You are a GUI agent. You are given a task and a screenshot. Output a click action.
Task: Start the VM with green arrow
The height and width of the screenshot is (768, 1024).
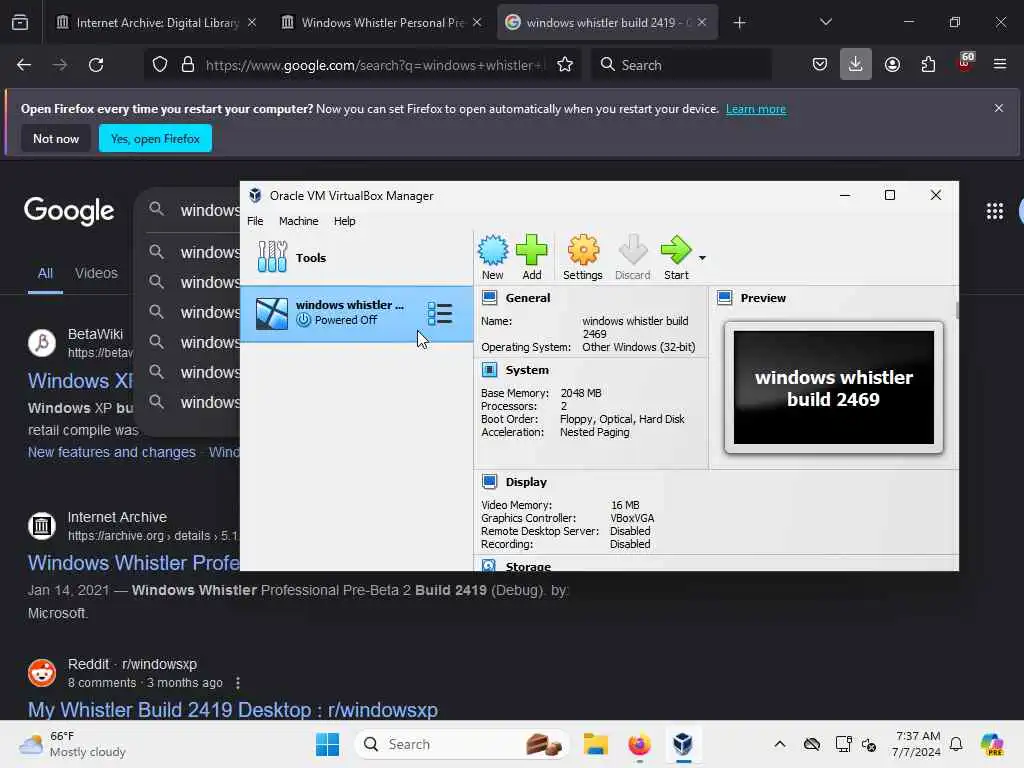pyautogui.click(x=676, y=257)
